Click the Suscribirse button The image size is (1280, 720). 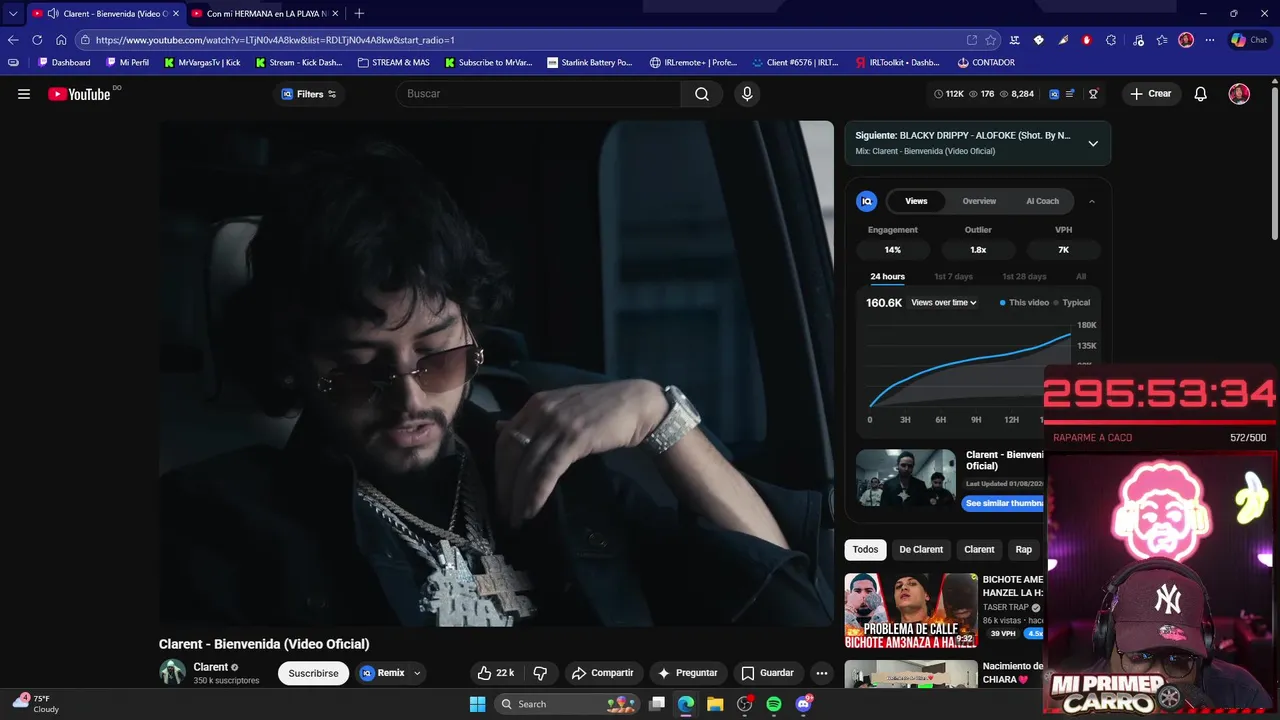click(x=313, y=673)
